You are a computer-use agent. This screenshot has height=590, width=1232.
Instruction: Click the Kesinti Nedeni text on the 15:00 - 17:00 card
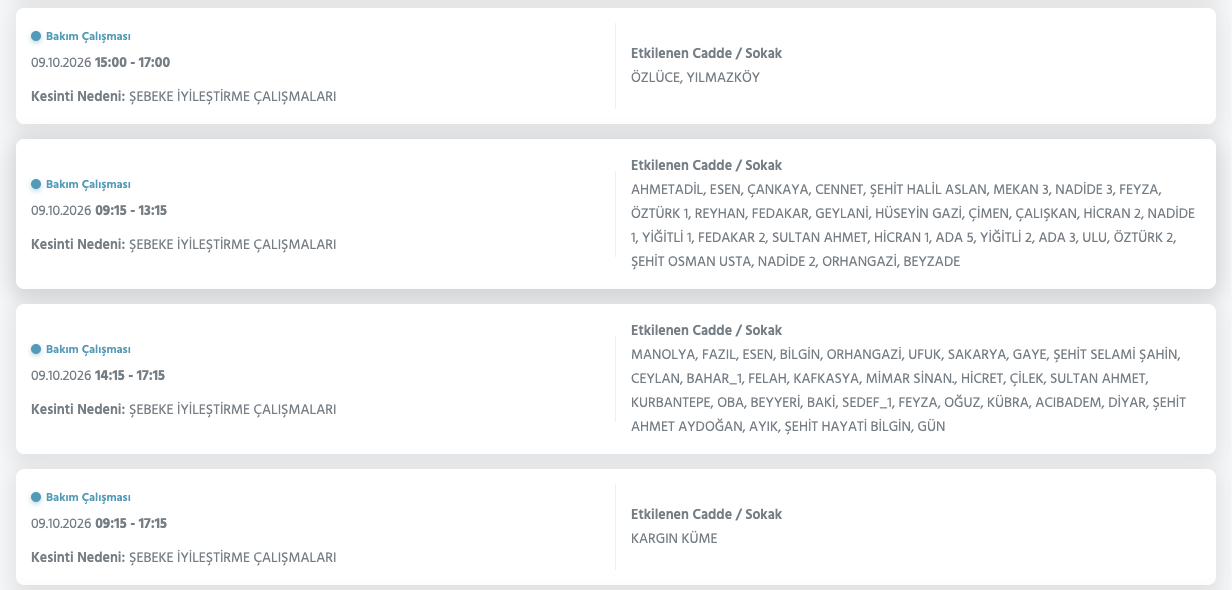tap(184, 97)
